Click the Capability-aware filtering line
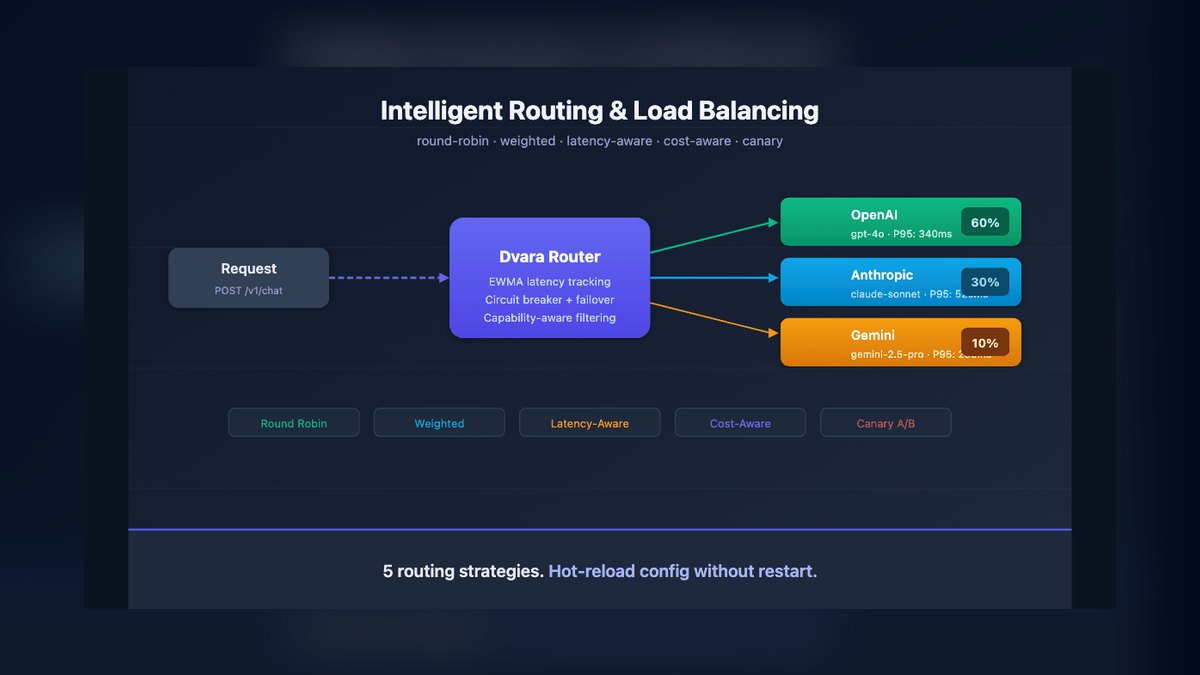Image resolution: width=1200 pixels, height=675 pixels. pos(550,318)
